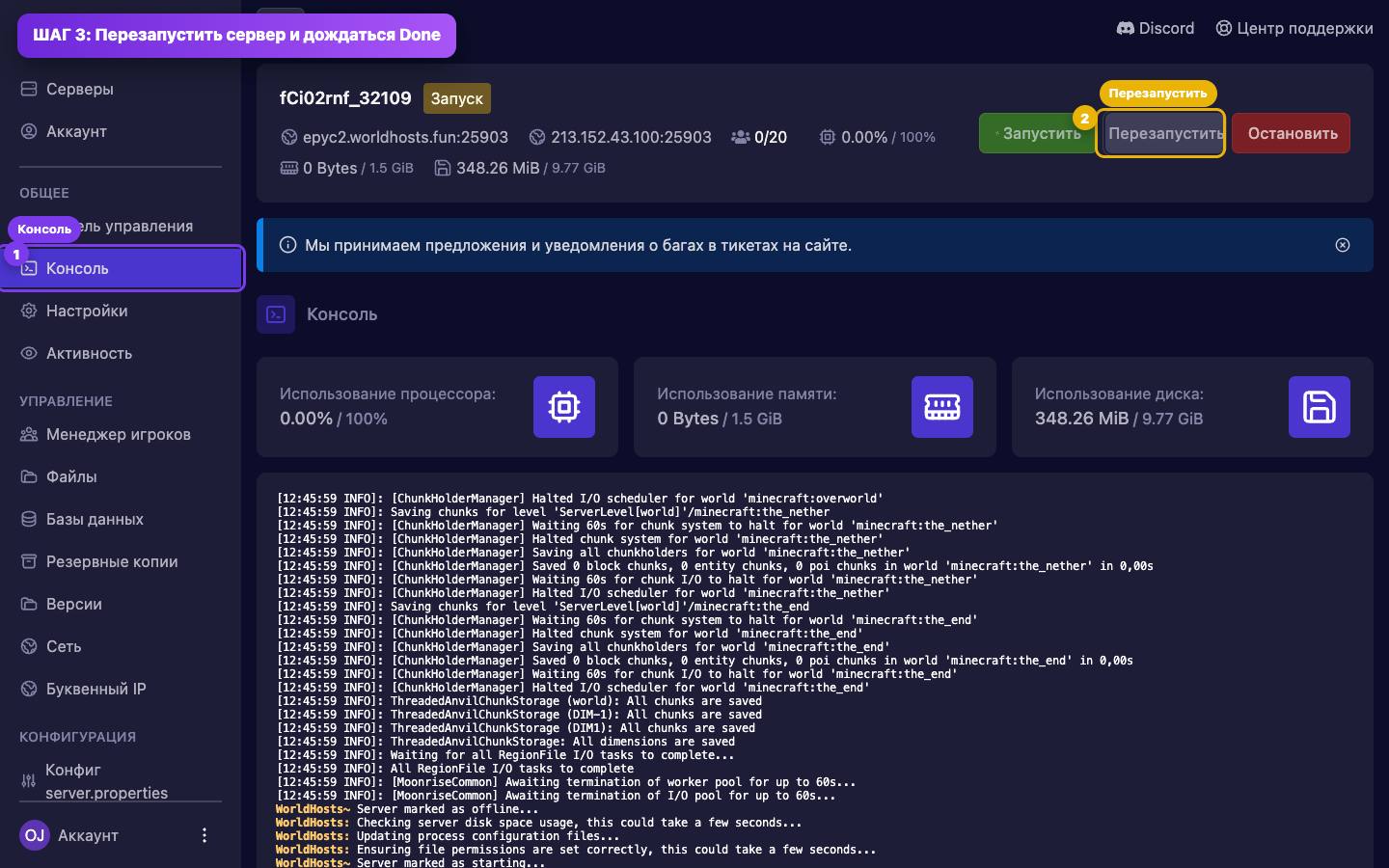The width and height of the screenshot is (1389, 868).
Task: Open Буквенный IP page
Action: (121, 689)
